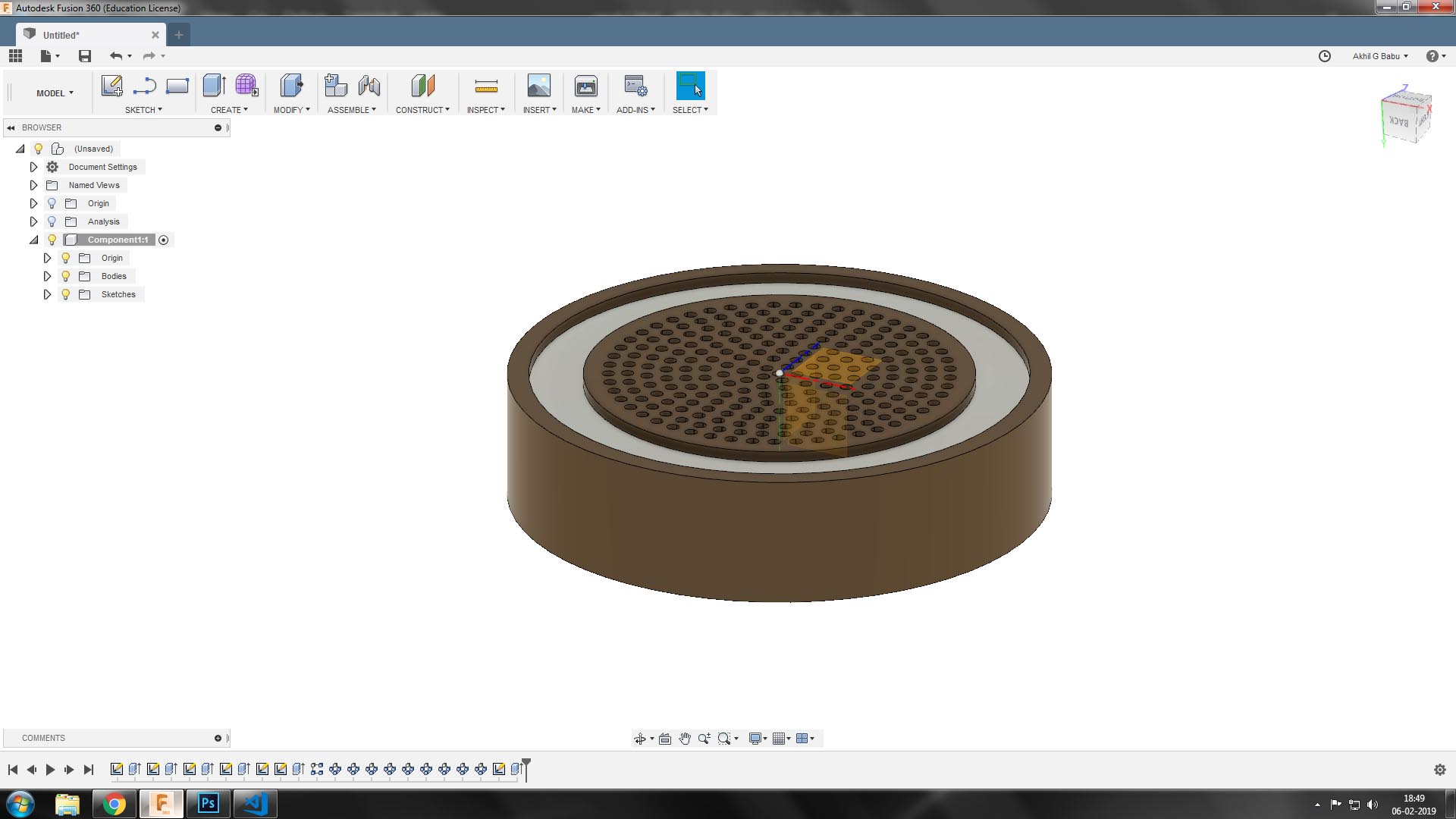The image size is (1456, 819).
Task: Activate Component1:1 radio button
Action: 164,240
